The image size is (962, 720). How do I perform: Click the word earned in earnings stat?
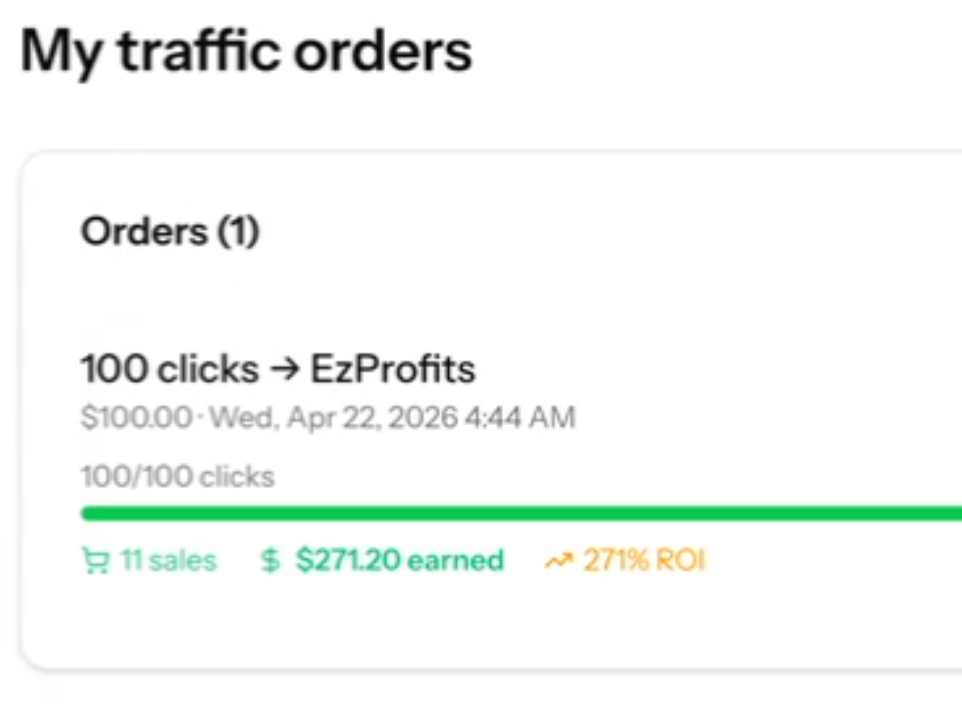(x=455, y=560)
